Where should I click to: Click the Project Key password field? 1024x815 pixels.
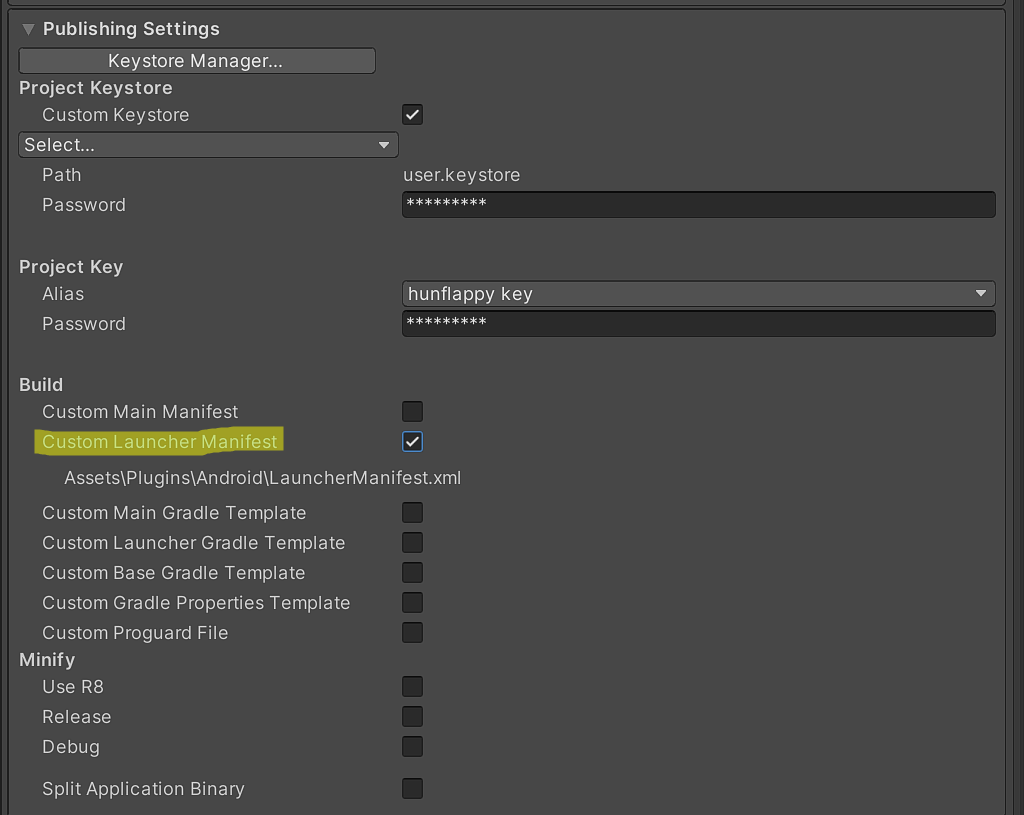click(698, 324)
